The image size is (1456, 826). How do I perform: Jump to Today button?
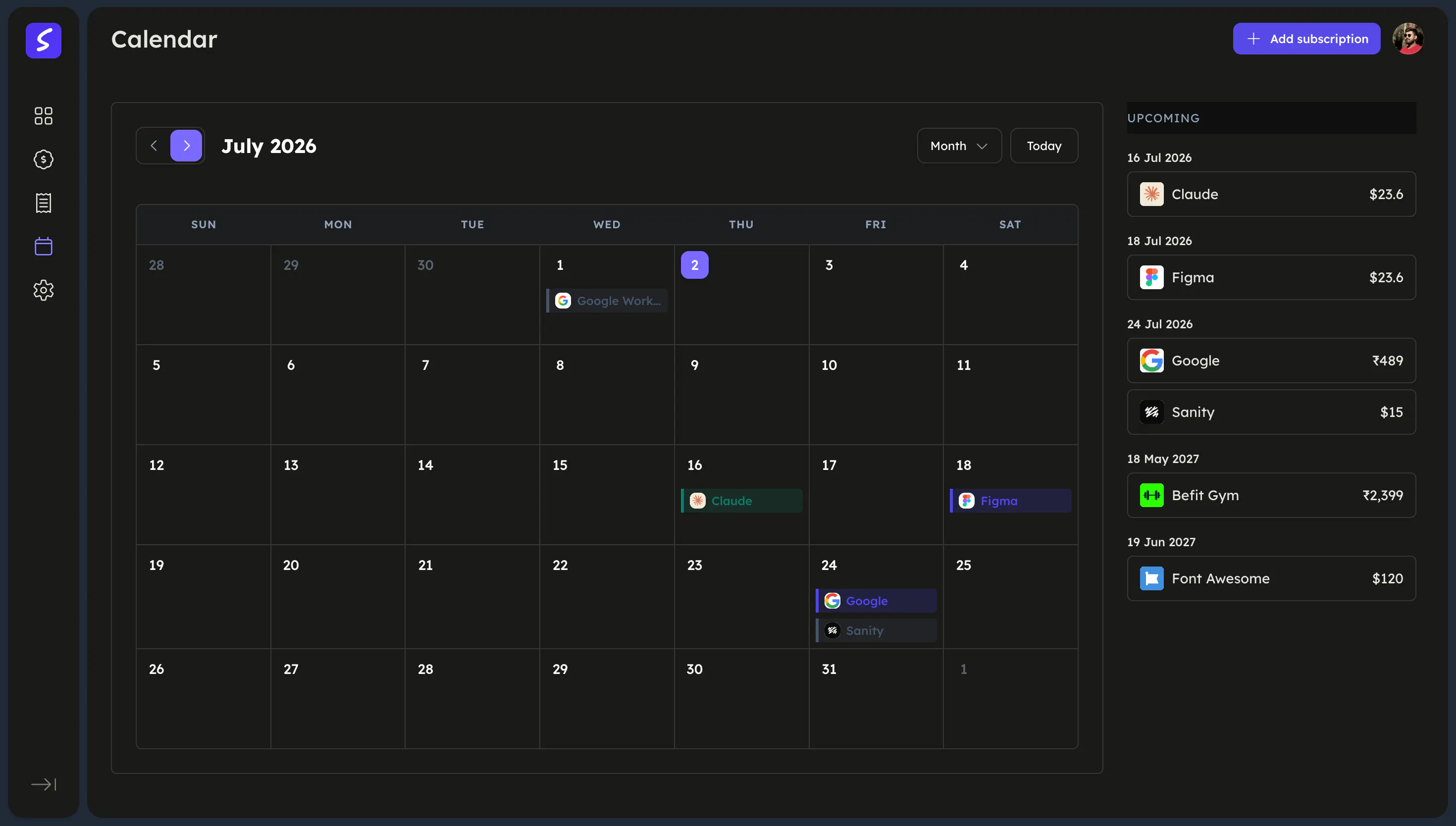(x=1043, y=146)
